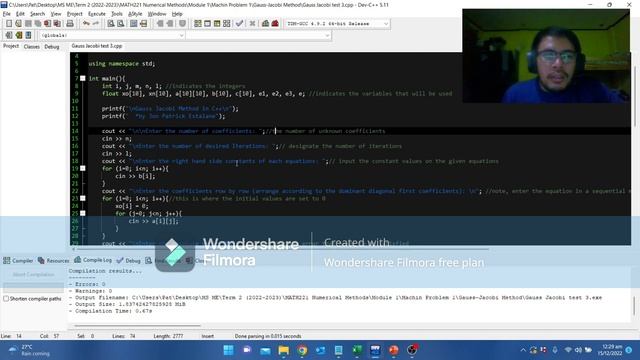The height and width of the screenshot is (360, 640).
Task: Show hidden tray icons chevron in taskbar
Action: click(523, 350)
